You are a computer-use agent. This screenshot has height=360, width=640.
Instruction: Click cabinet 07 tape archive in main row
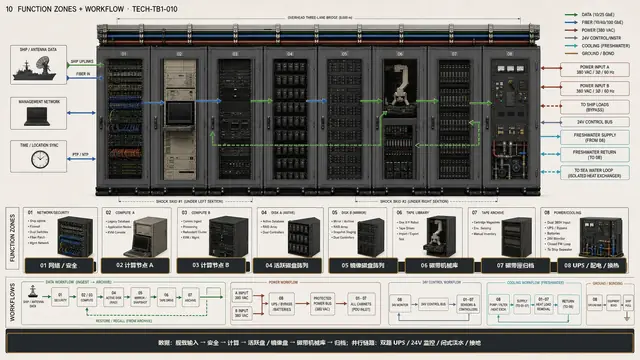coord(454,118)
